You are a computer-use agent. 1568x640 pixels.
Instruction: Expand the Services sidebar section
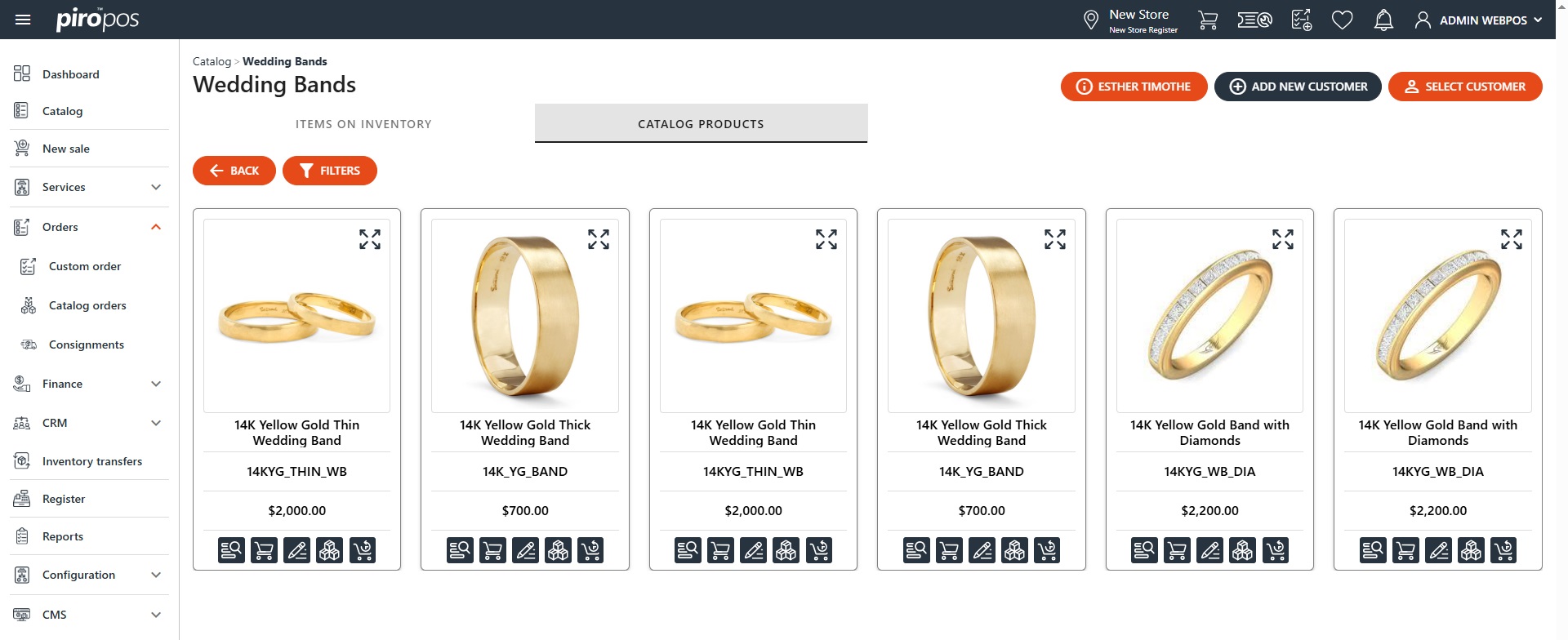[x=156, y=187]
